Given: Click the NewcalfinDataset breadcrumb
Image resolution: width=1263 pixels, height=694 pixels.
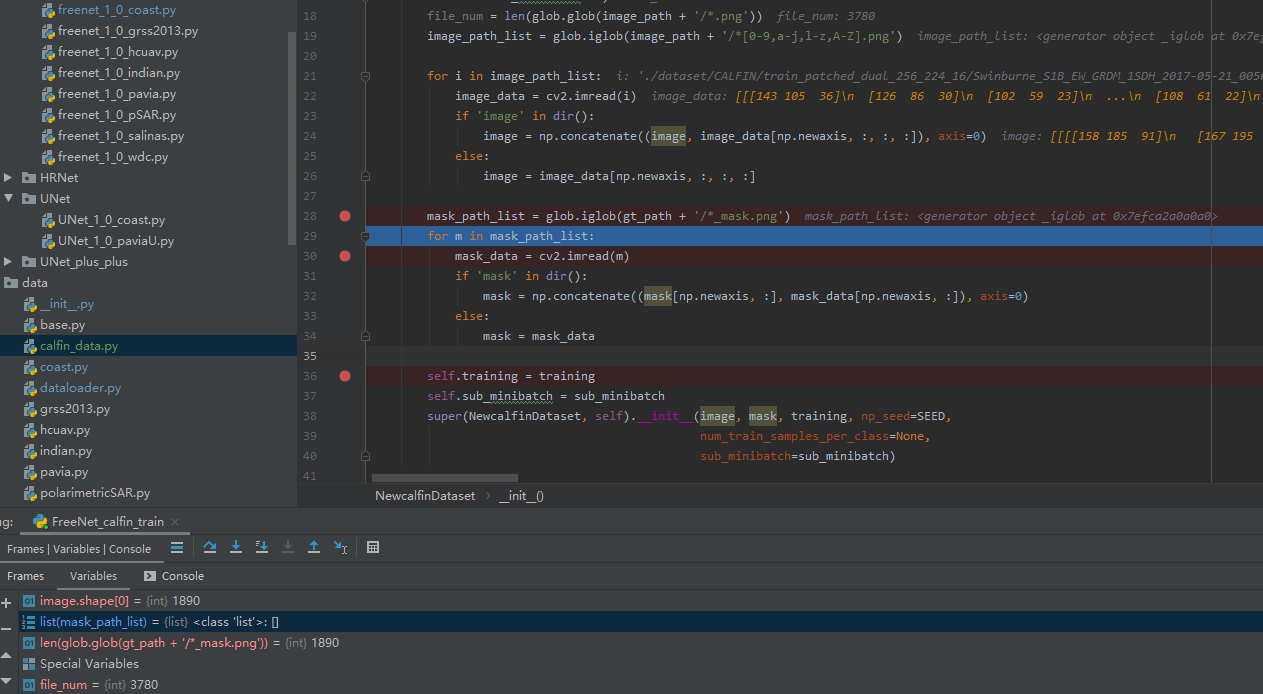Looking at the screenshot, I should pos(425,496).
